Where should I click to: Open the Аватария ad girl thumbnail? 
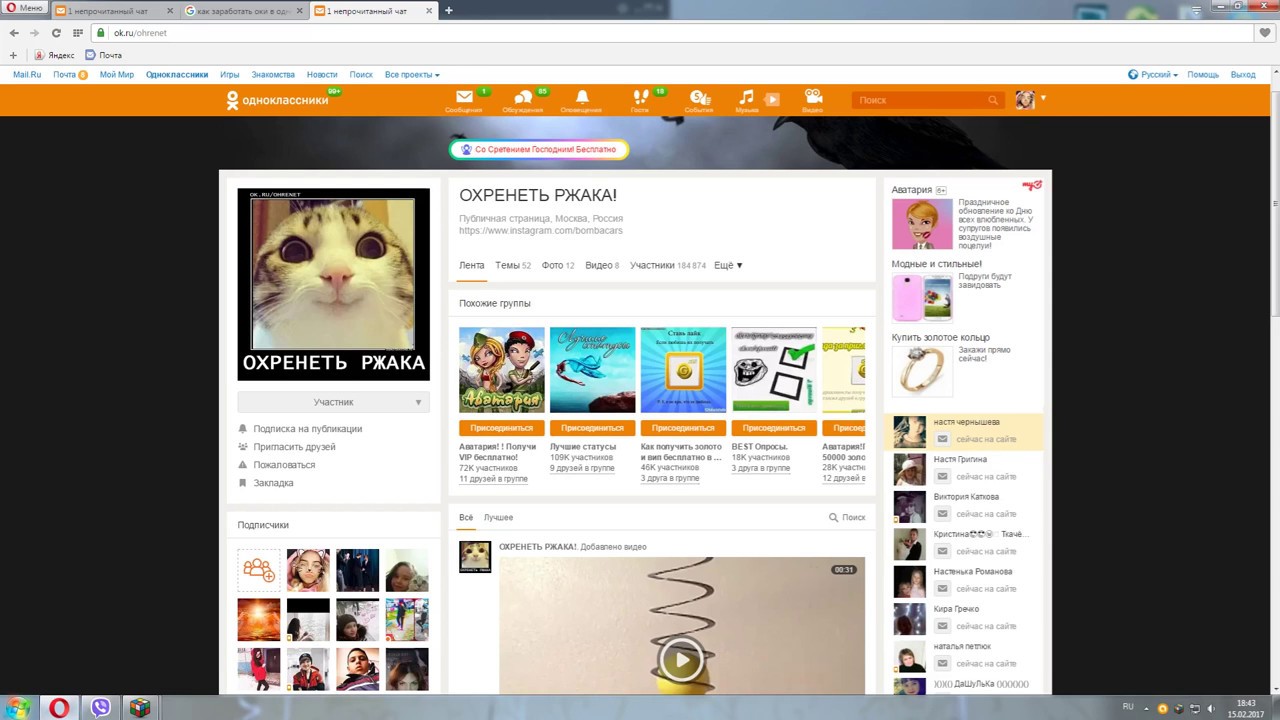tap(922, 224)
